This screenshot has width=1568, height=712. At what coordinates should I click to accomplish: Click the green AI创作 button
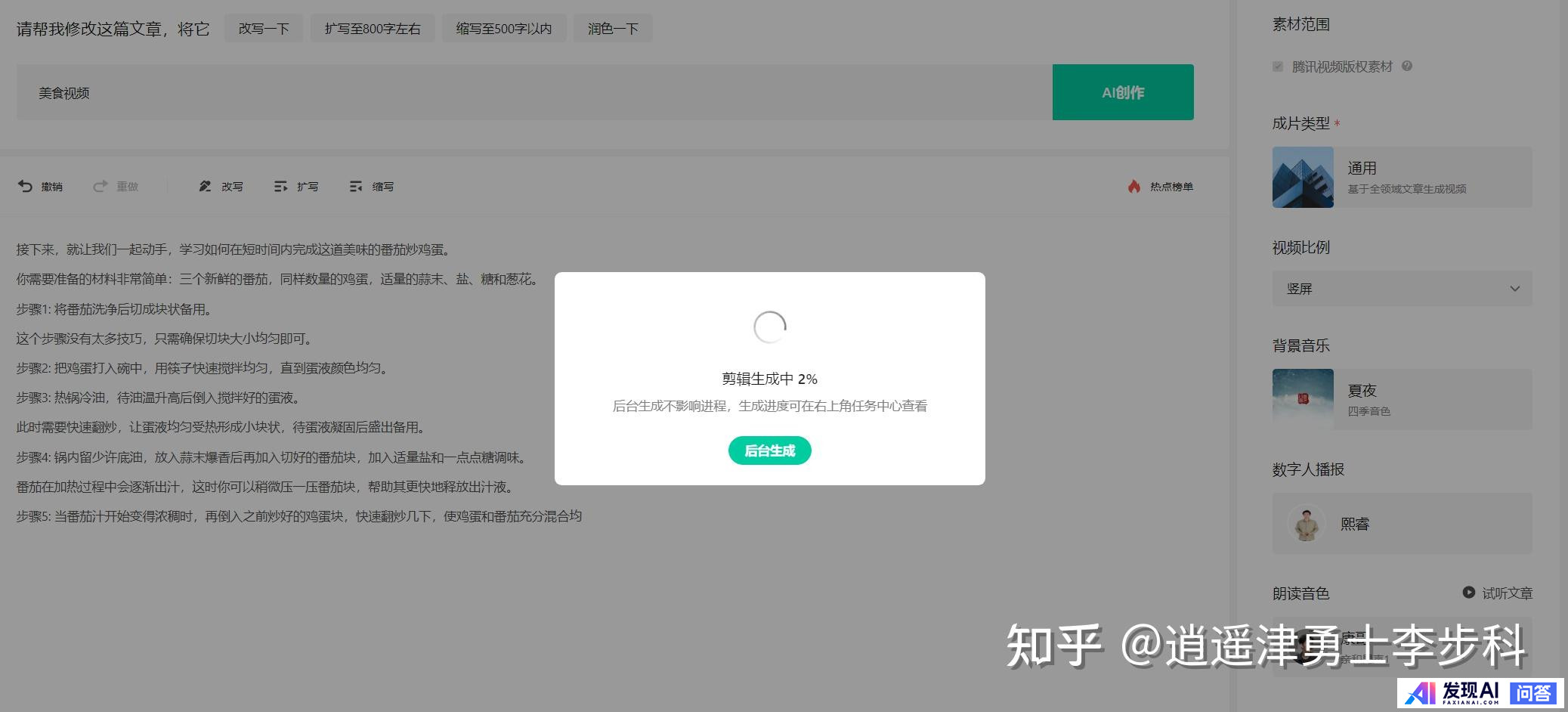click(x=1122, y=92)
